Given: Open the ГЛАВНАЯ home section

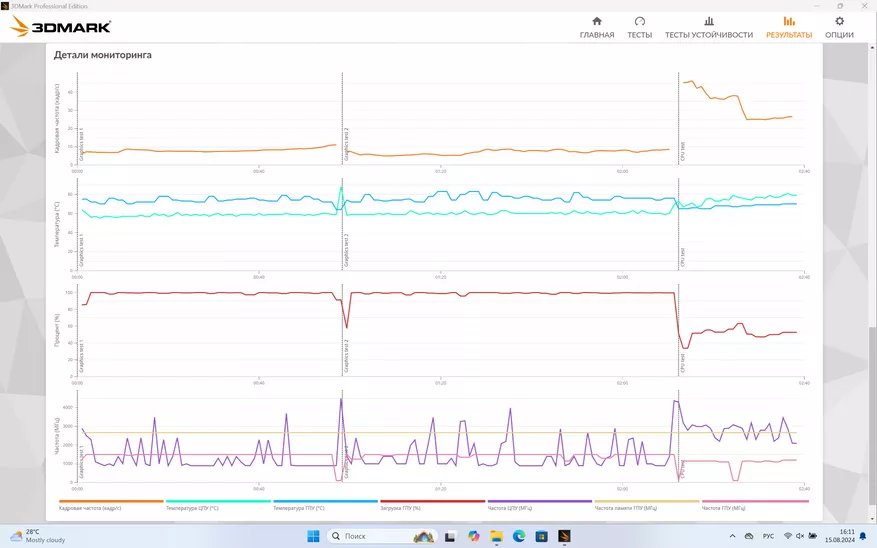Looking at the screenshot, I should coord(597,27).
